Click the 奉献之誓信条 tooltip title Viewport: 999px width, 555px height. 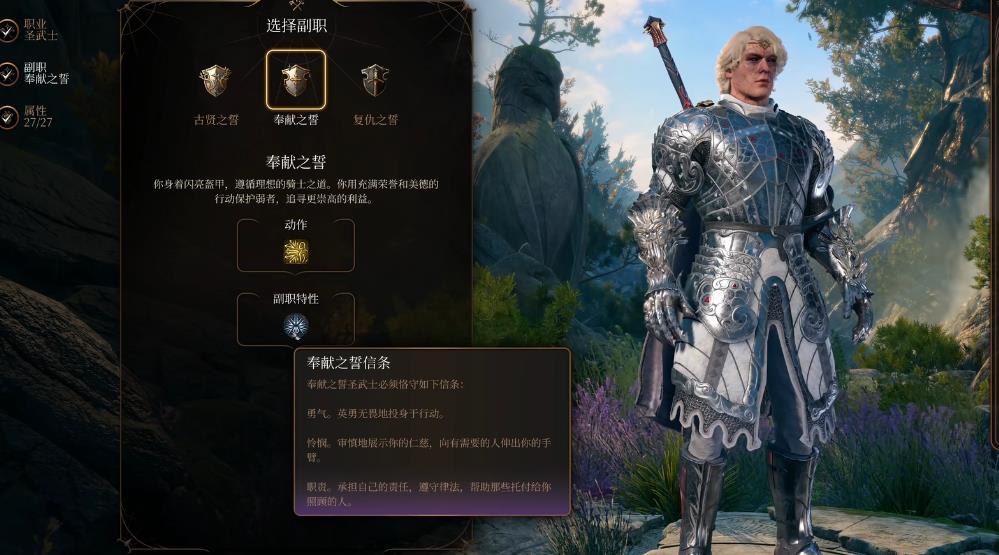[x=349, y=363]
